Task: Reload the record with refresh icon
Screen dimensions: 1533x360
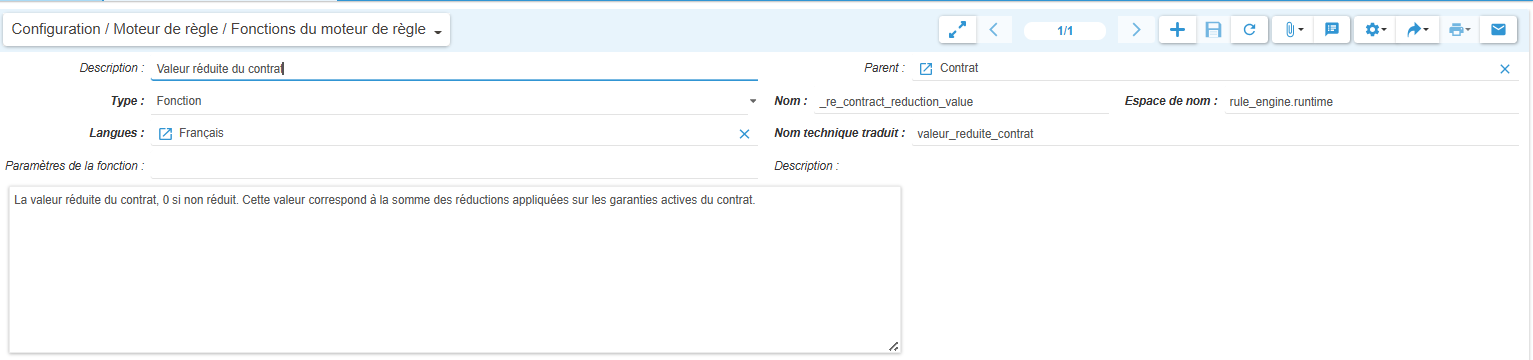Action: coord(1249,30)
